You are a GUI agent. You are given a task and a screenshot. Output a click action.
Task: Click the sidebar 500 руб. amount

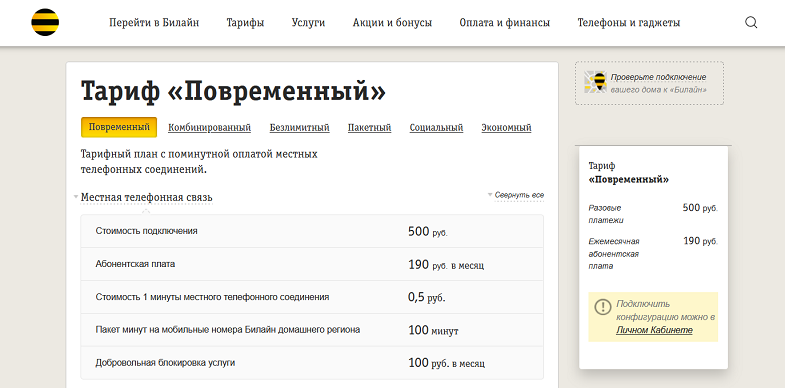(700, 208)
